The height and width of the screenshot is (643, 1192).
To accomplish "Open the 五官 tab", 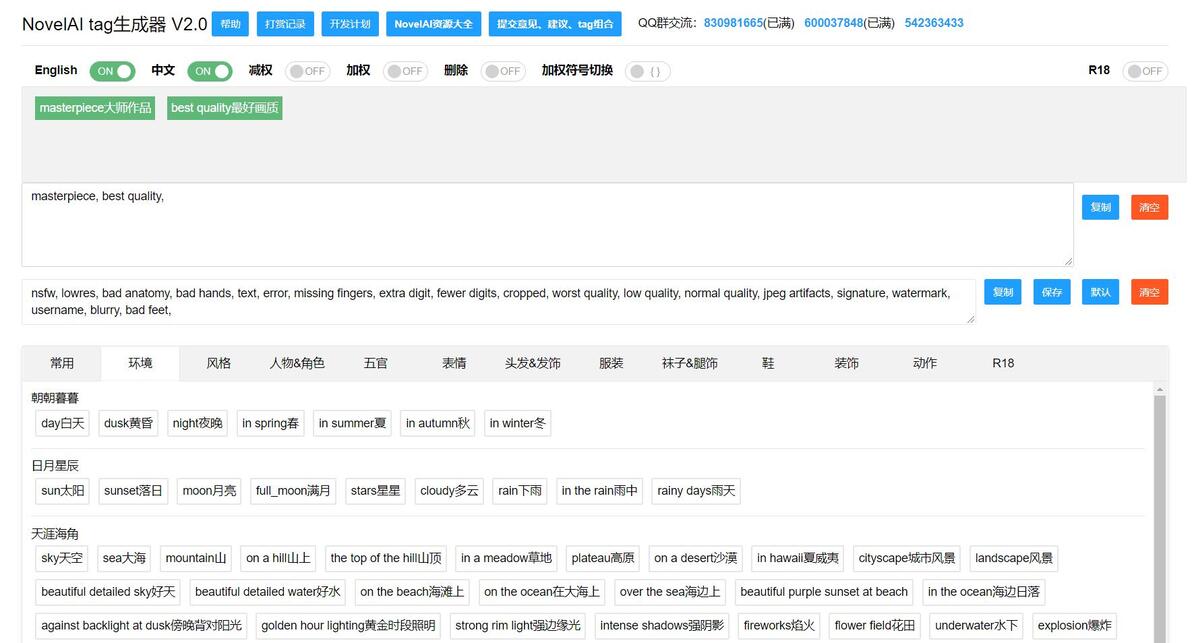I will click(376, 363).
